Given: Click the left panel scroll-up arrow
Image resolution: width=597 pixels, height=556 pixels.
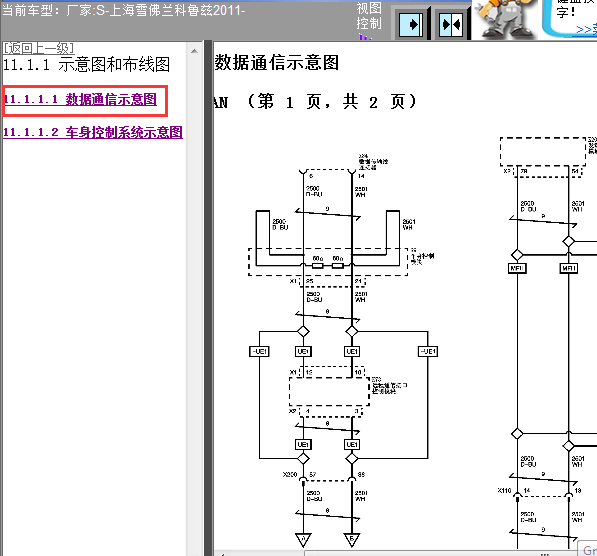Looking at the screenshot, I should pyautogui.click(x=194, y=51).
